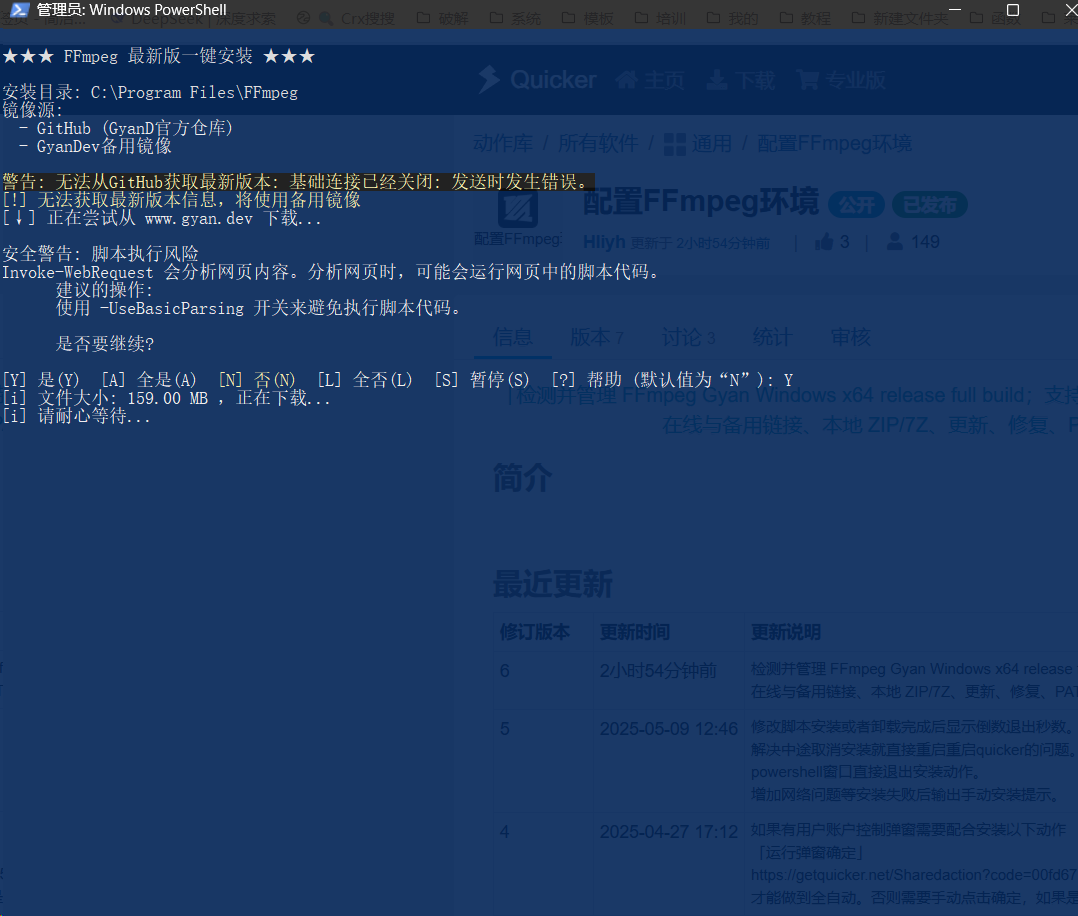Go to 动作库 in the breadcrumb

503,143
